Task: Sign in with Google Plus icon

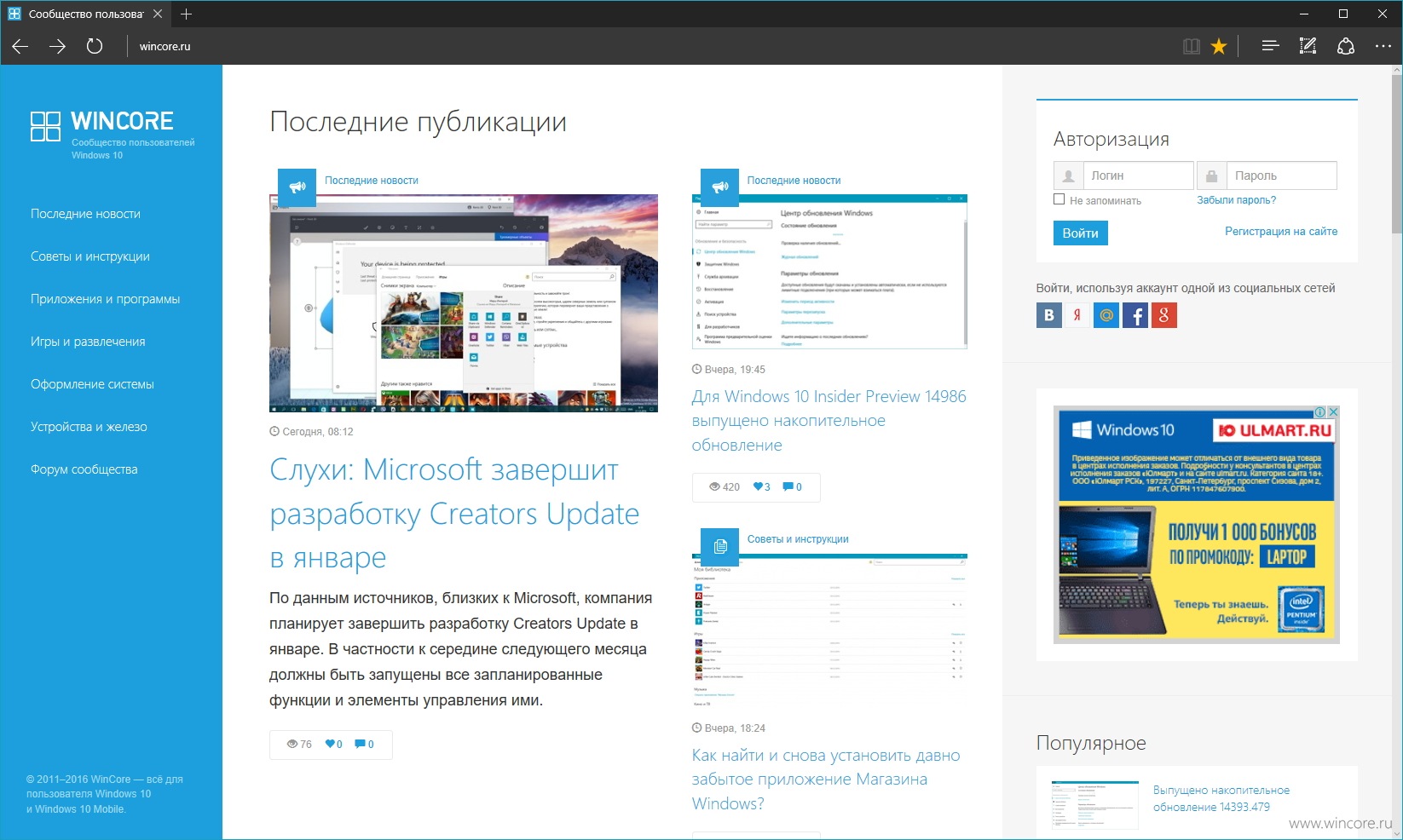Action: (1164, 315)
